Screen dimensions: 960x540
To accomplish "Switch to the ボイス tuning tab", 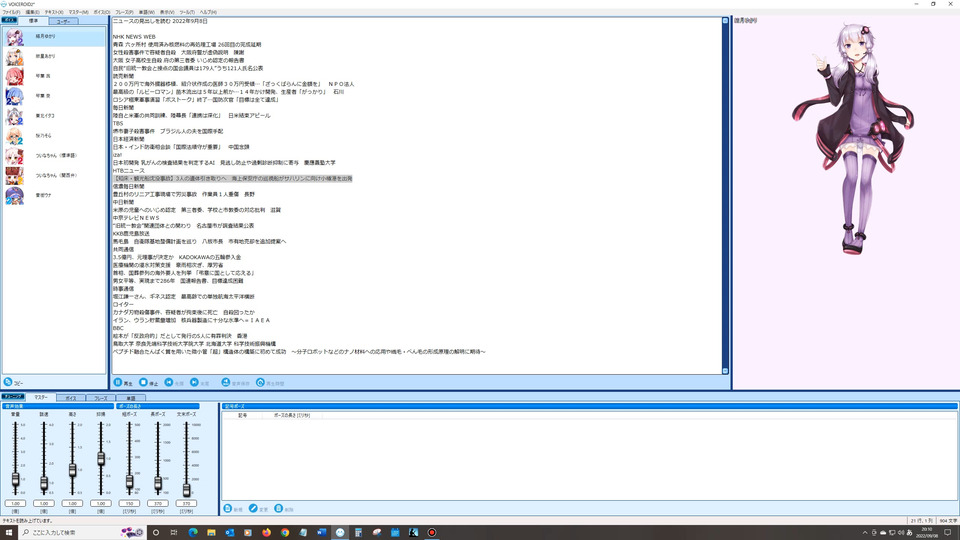I will 71,398.
